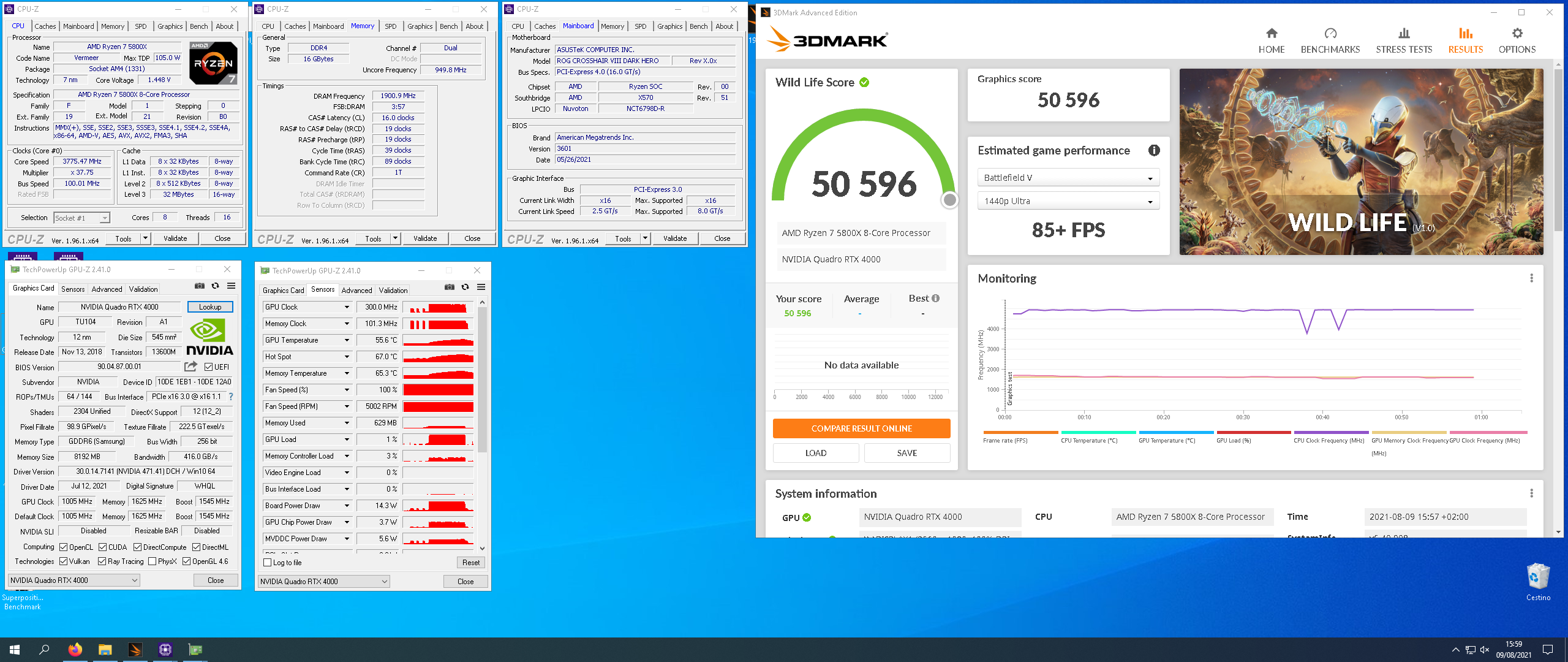
Task: Click Estimated game performance info icon
Action: (1154, 150)
